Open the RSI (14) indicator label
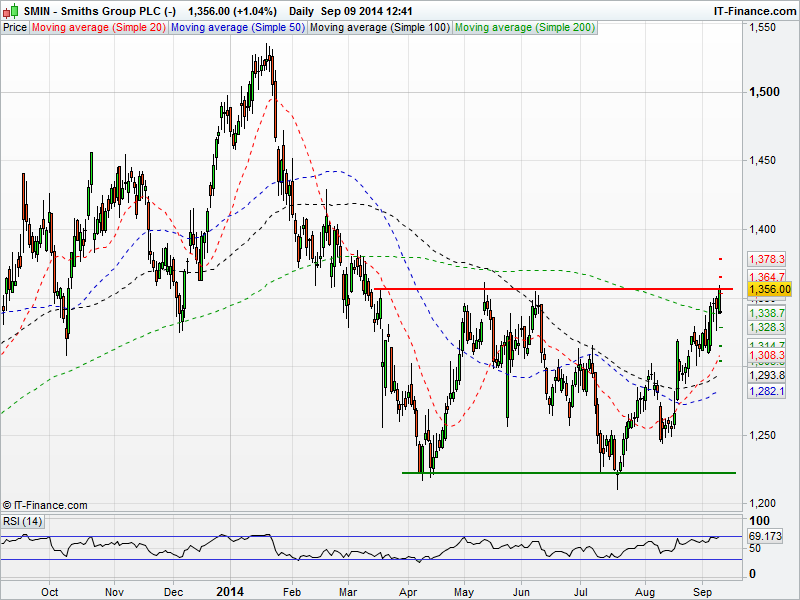Viewport: 800px width, 600px height. [22, 521]
